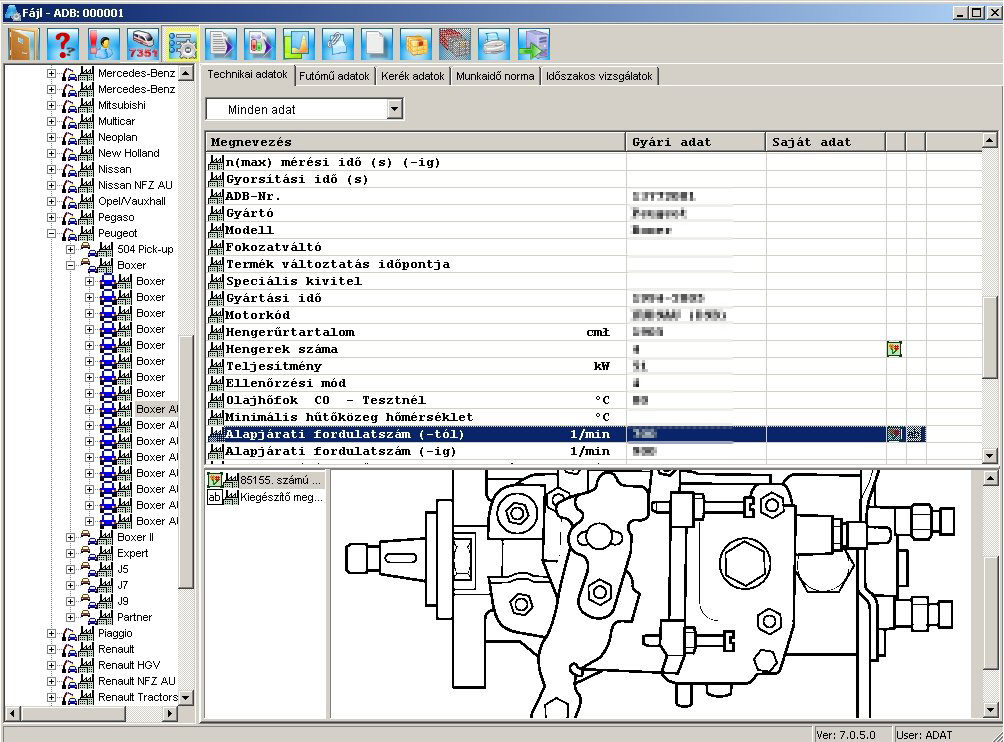Click the printer icon in toolbar
This screenshot has height=742, width=1004.
click(494, 44)
